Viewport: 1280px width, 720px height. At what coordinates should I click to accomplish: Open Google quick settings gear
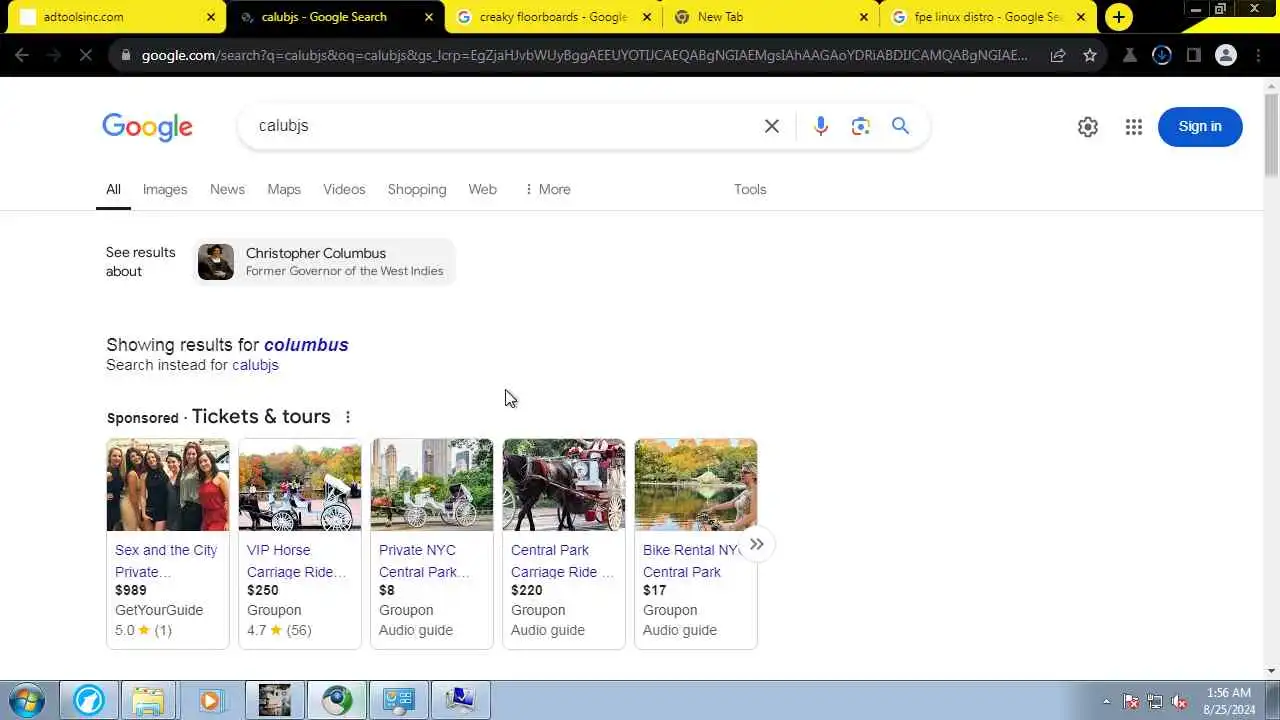1088,127
